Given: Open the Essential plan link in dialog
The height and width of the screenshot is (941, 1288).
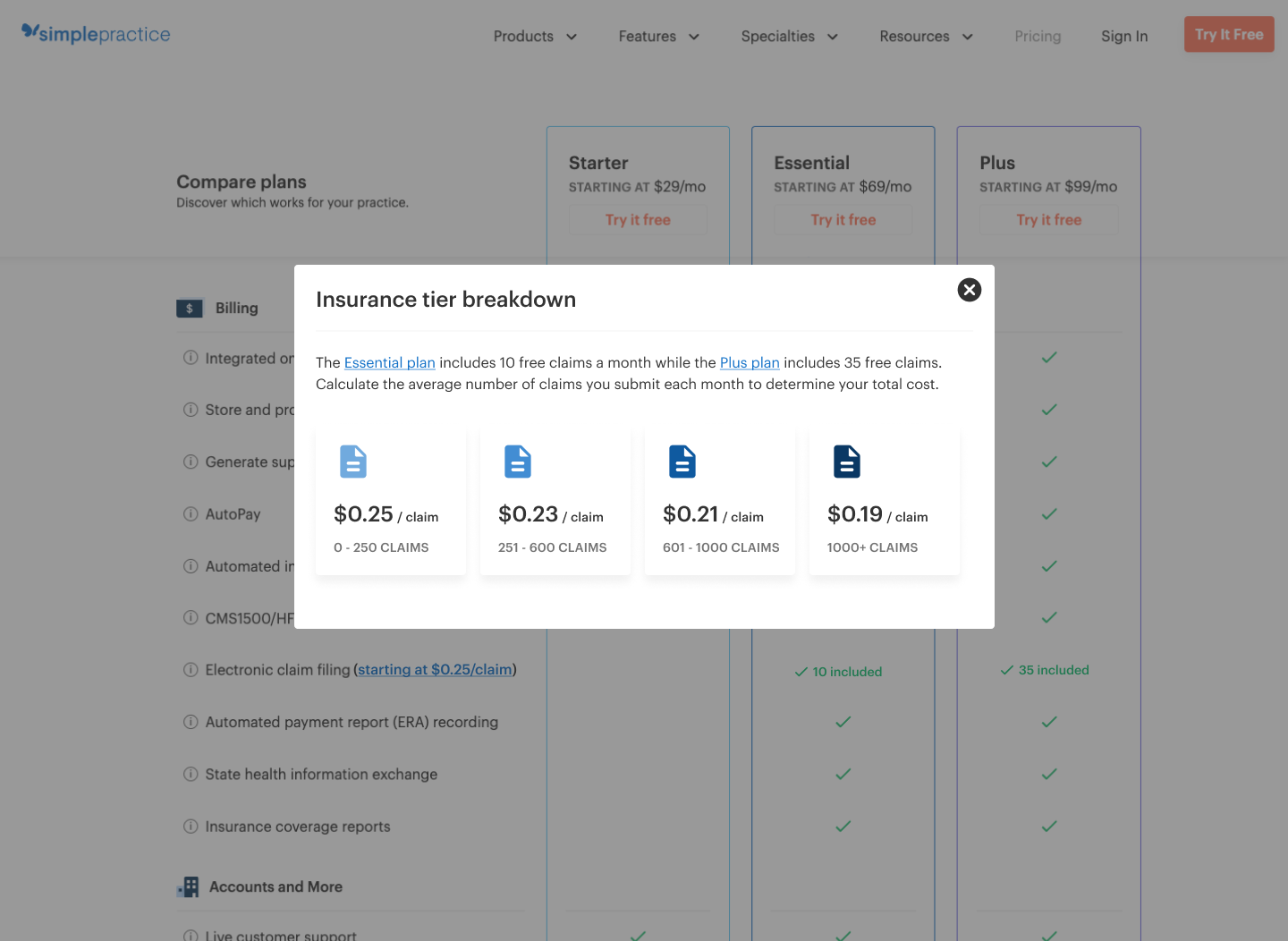Looking at the screenshot, I should coord(390,362).
